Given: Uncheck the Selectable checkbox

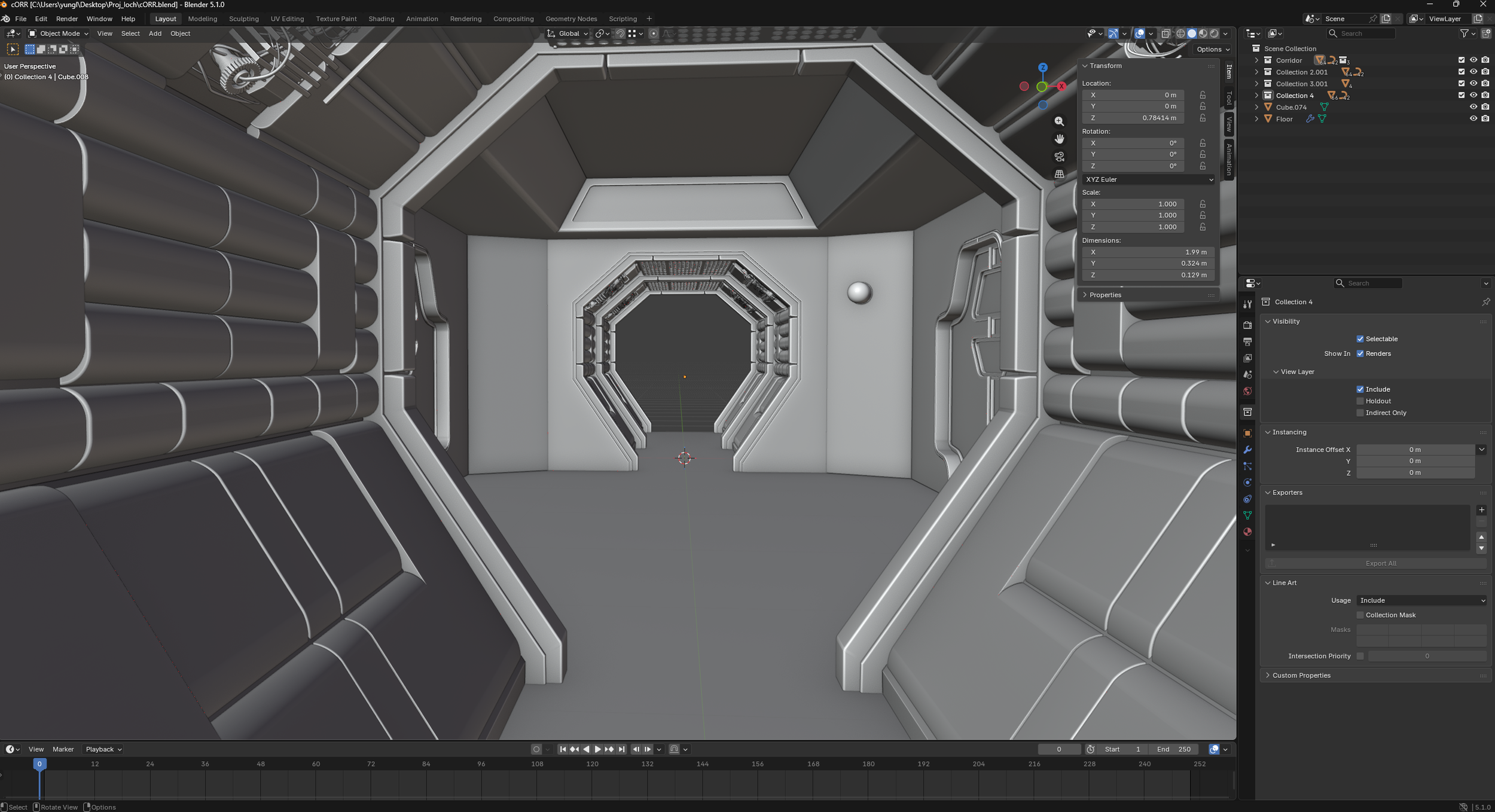Looking at the screenshot, I should tap(1360, 339).
